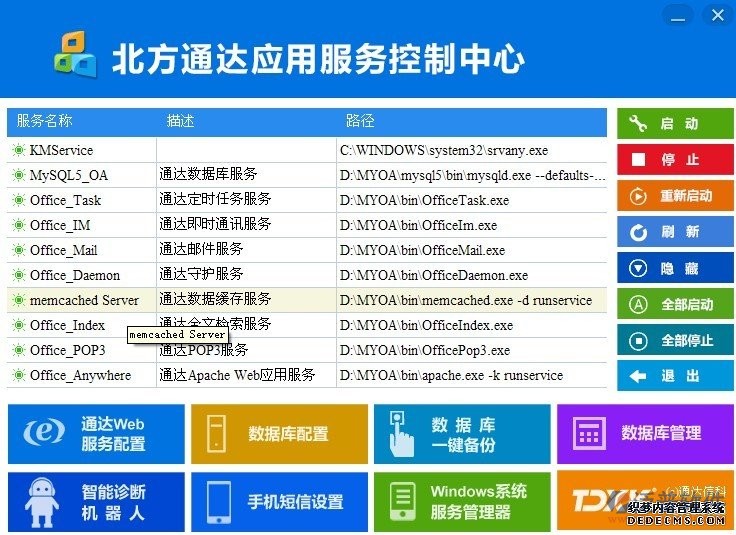Launch the 智能诊断机器人 tile
Image resolution: width=736 pixels, height=535 pixels.
tap(96, 502)
